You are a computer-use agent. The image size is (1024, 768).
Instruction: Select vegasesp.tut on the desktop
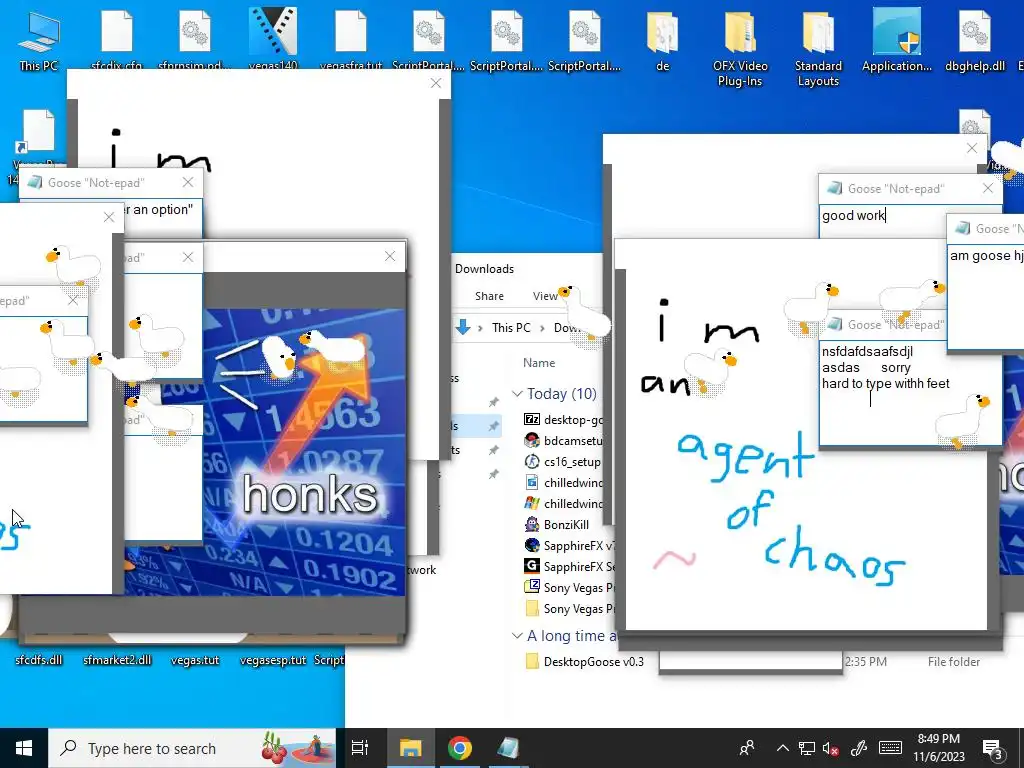pos(273,660)
